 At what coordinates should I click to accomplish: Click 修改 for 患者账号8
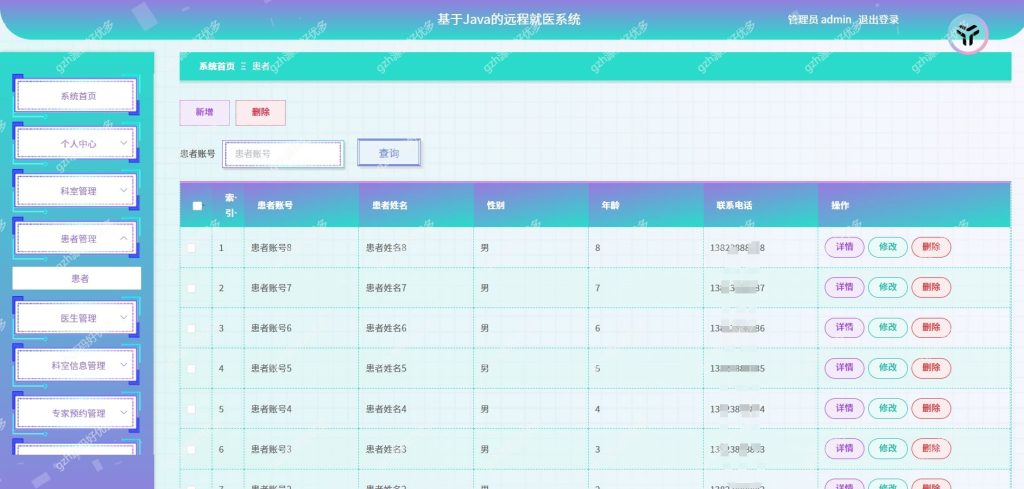pos(888,247)
